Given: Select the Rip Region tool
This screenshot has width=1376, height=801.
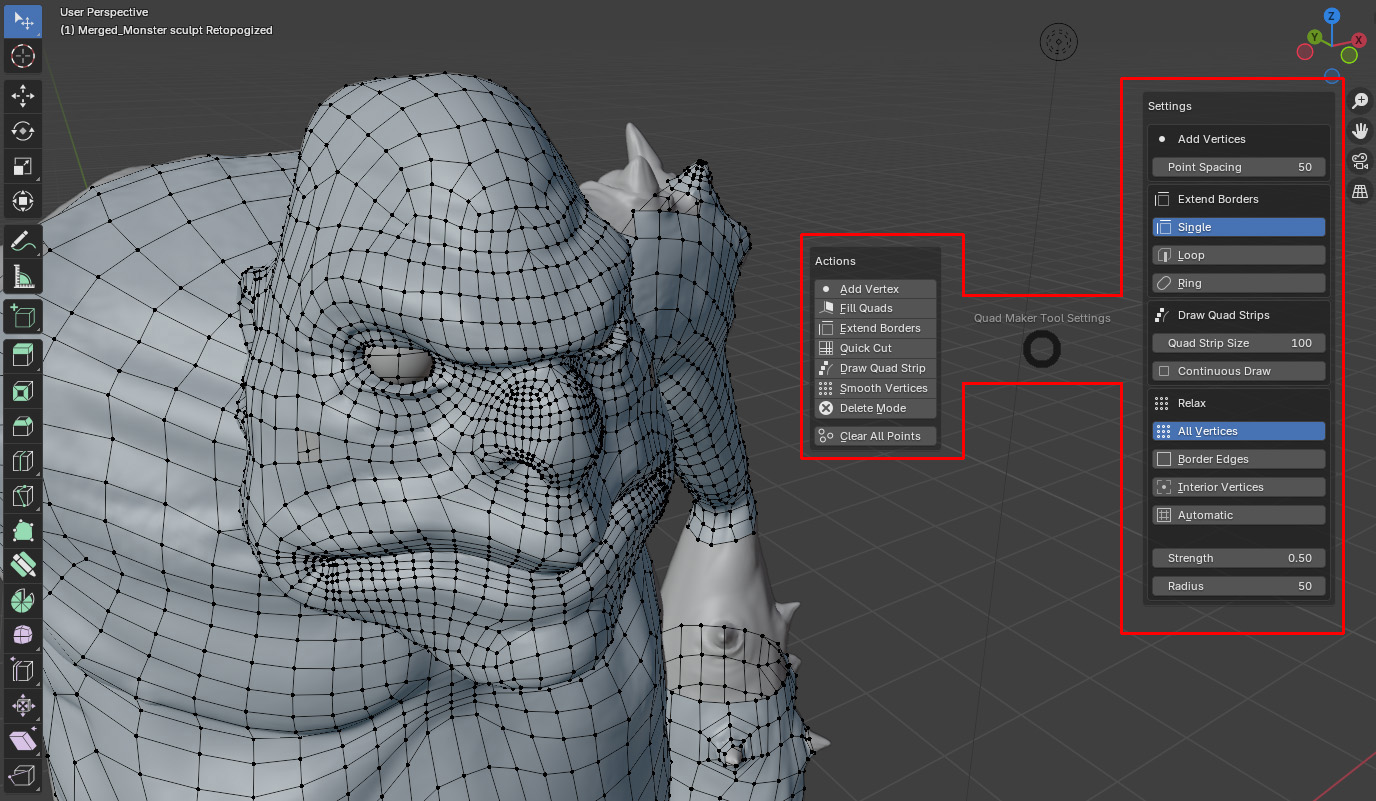Looking at the screenshot, I should [23, 776].
